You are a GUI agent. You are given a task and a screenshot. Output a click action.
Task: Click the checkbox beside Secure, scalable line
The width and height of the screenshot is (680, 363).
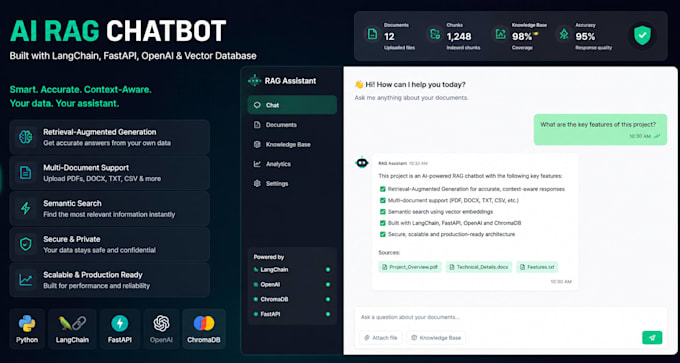pos(382,234)
